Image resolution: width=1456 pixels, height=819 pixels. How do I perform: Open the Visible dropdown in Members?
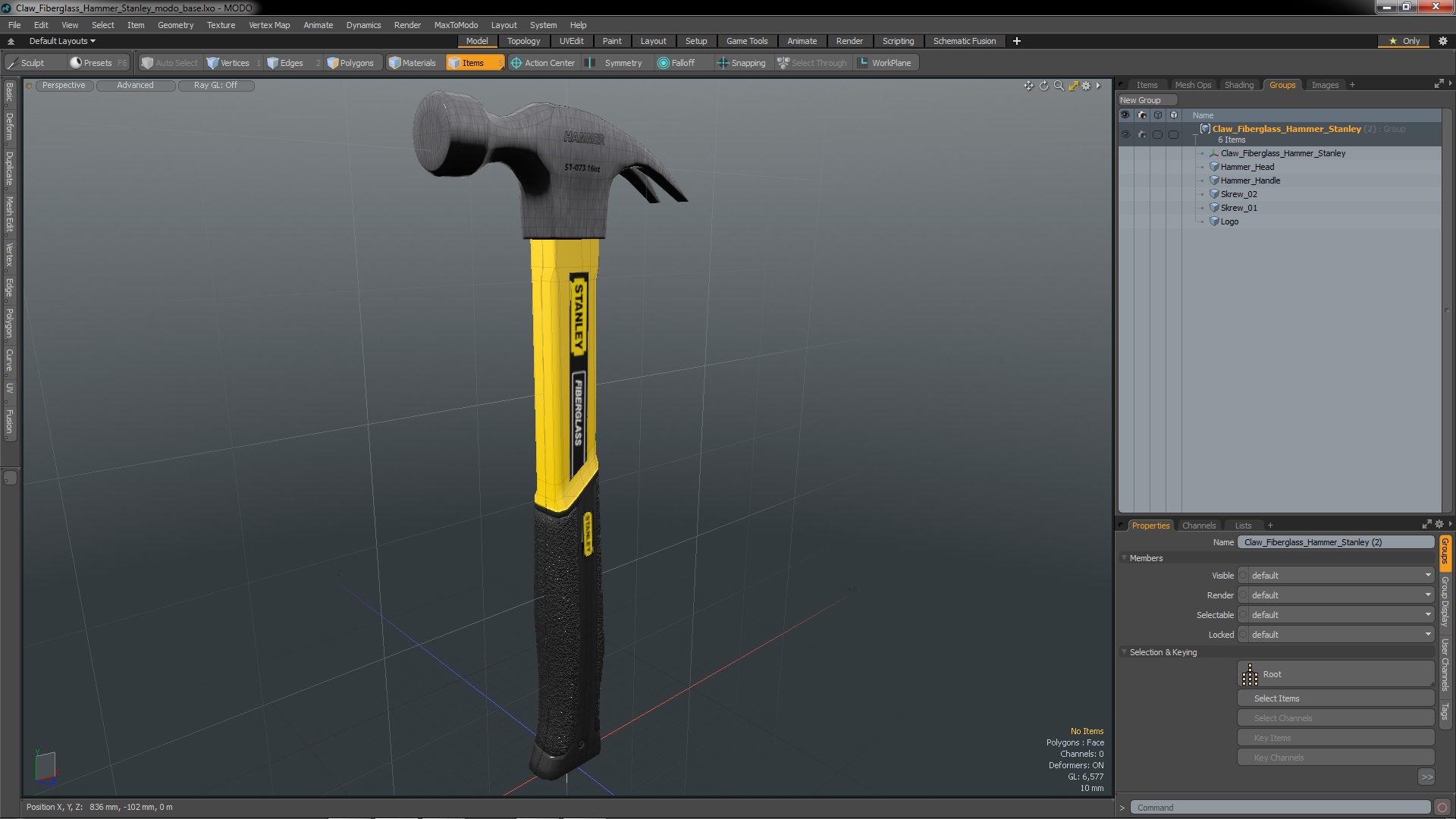(1340, 576)
